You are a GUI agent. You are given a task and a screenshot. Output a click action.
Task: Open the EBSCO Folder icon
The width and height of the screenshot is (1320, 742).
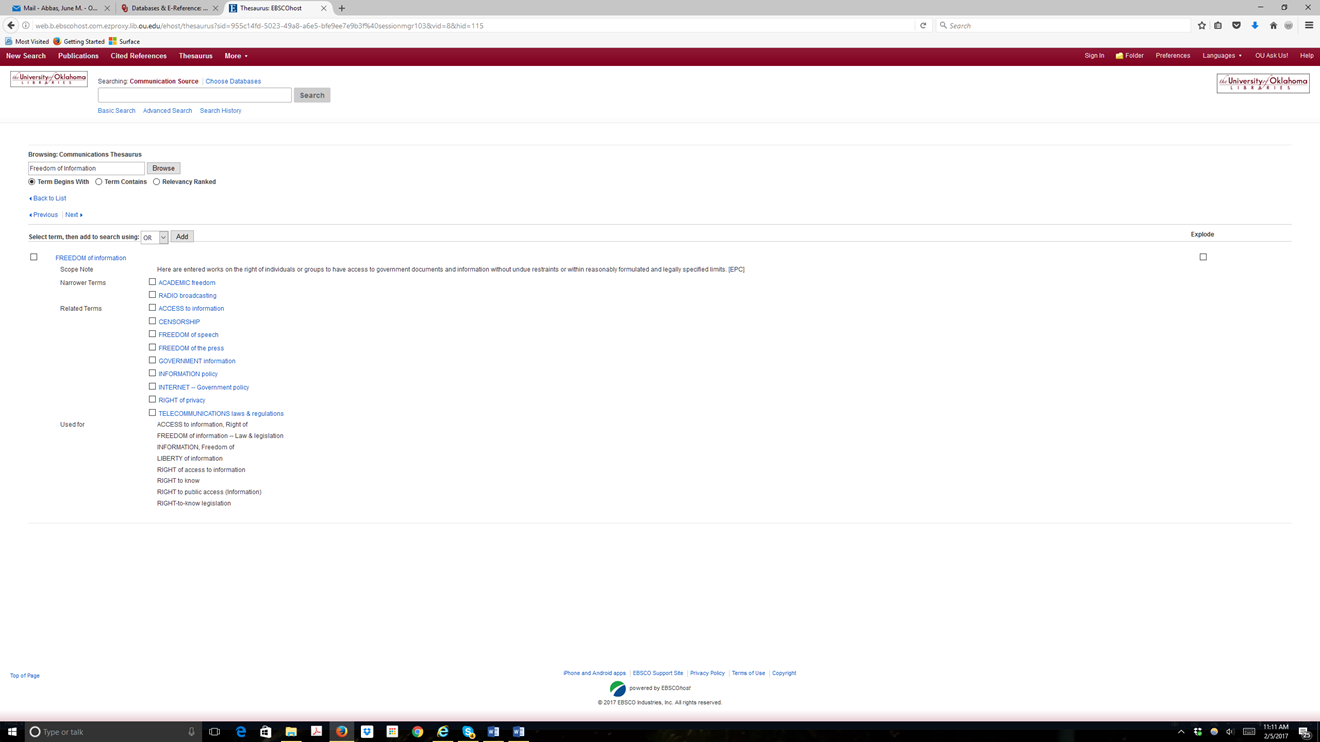(x=1129, y=56)
